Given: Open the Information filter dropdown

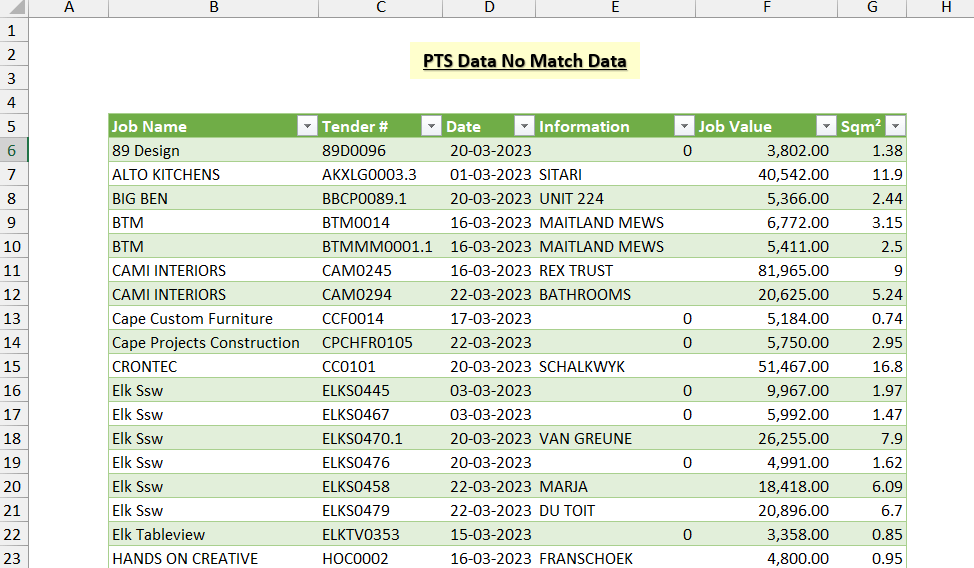Looking at the screenshot, I should pos(684,126).
